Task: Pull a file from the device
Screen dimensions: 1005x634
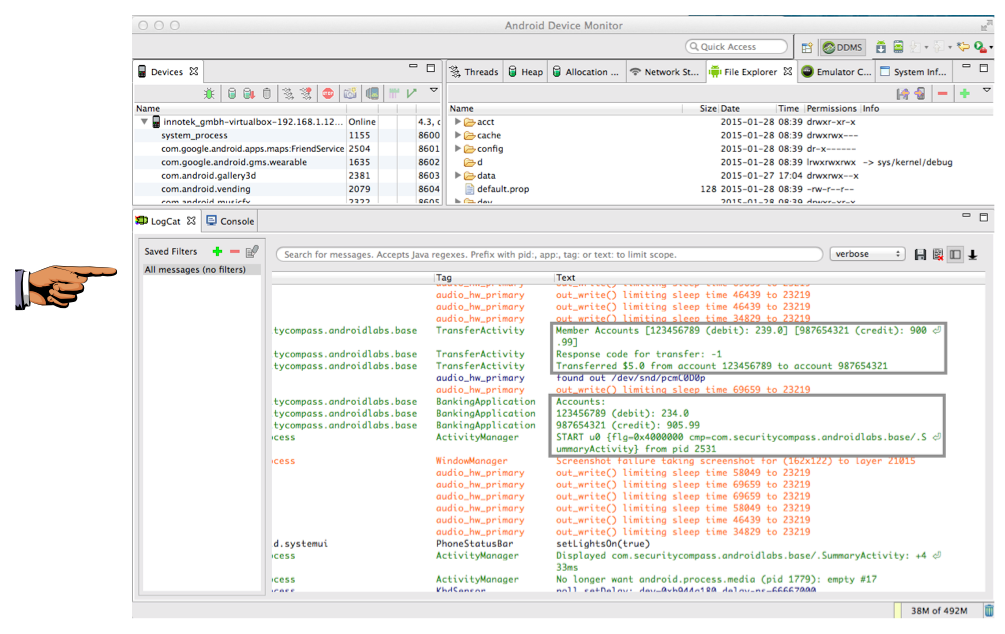Action: (902, 93)
